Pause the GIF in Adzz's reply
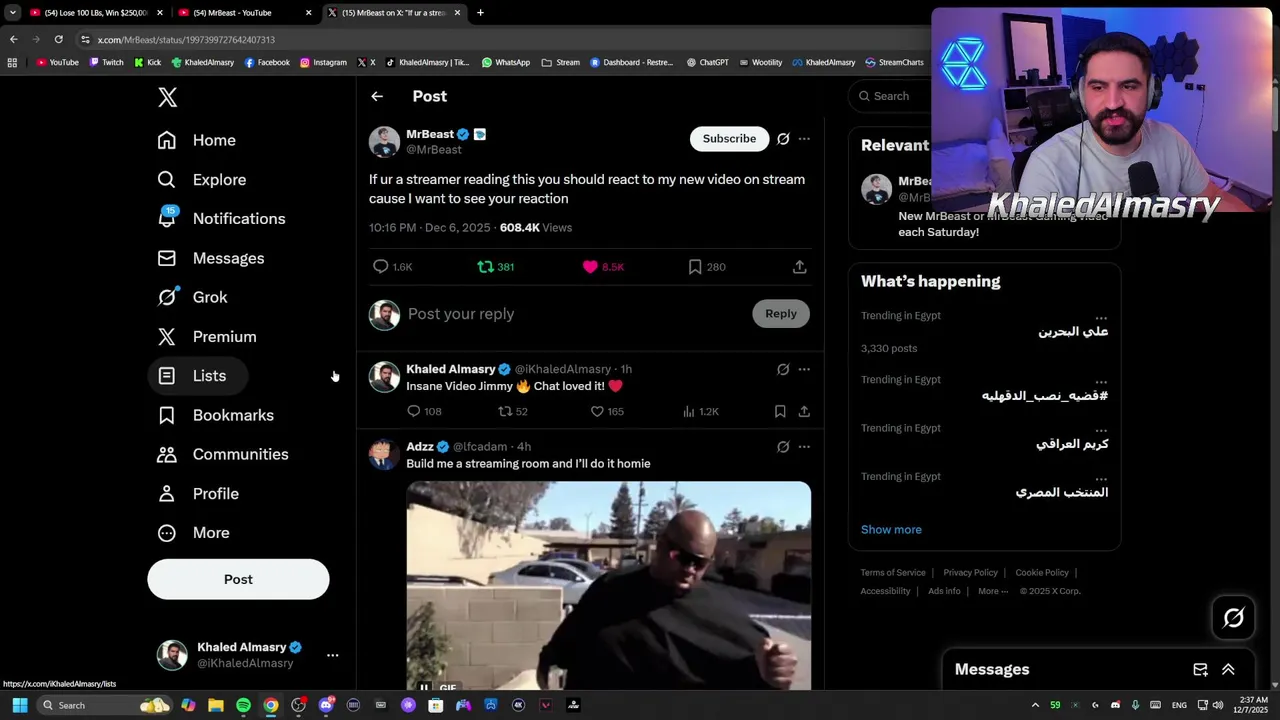 [x=424, y=687]
